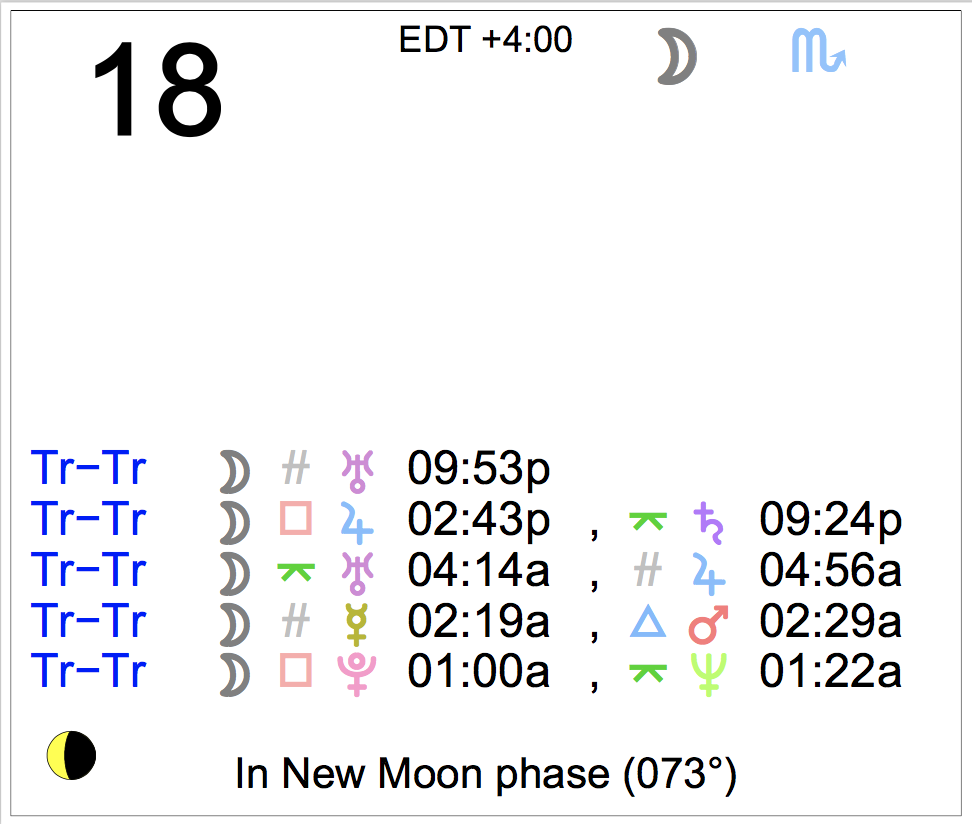Click the blue trine triangle symbol
The image size is (972, 824).
(648, 622)
